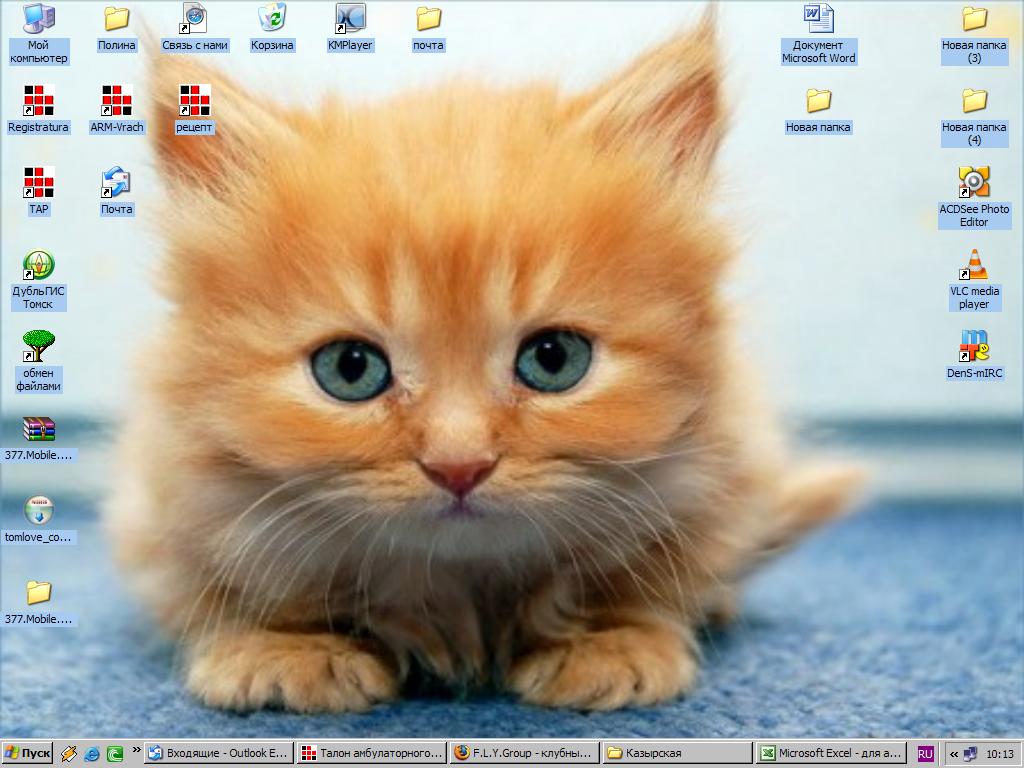
Task: Click the network tray icon
Action: coord(970,754)
